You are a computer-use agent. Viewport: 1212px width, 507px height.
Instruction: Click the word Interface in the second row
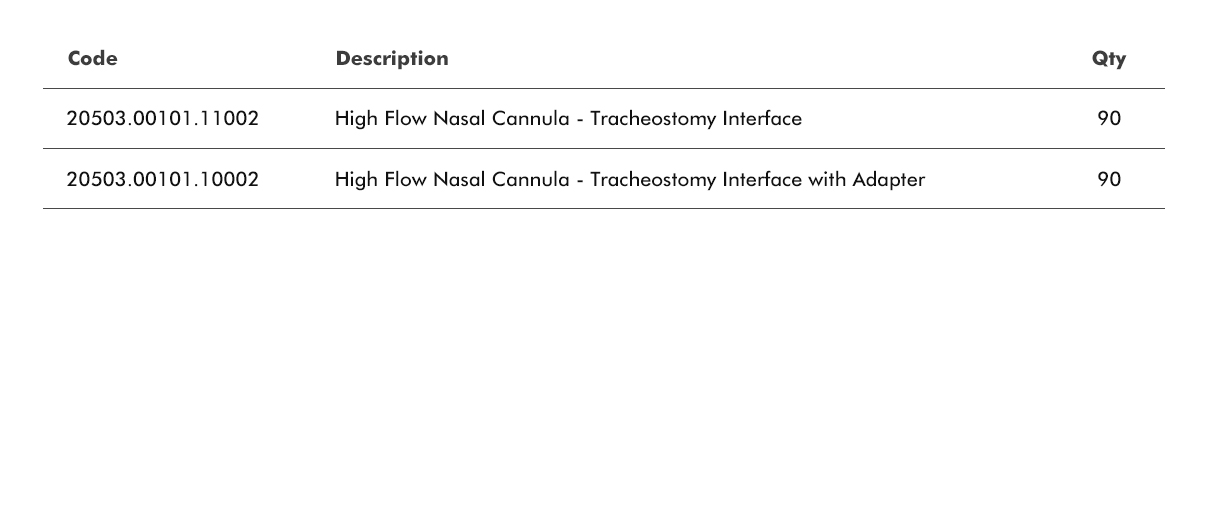[x=762, y=180]
